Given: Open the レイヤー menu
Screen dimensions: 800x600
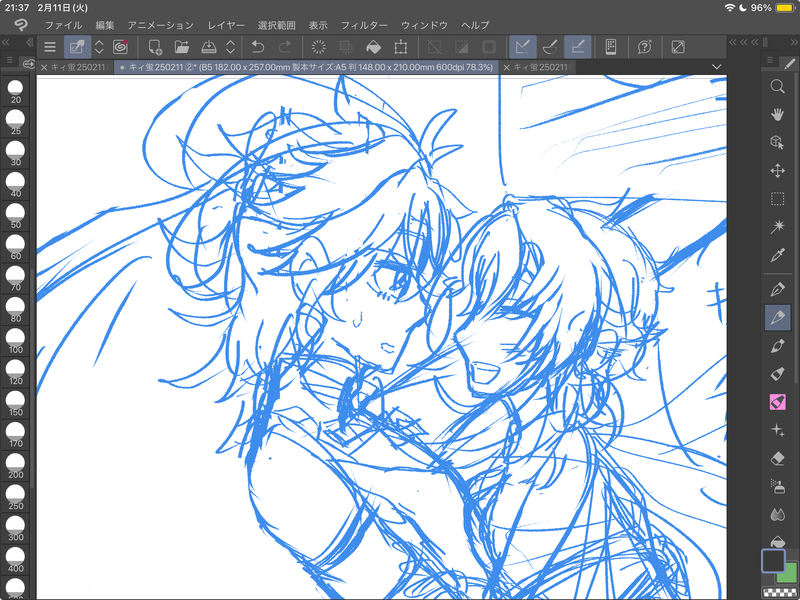Looking at the screenshot, I should coord(226,25).
